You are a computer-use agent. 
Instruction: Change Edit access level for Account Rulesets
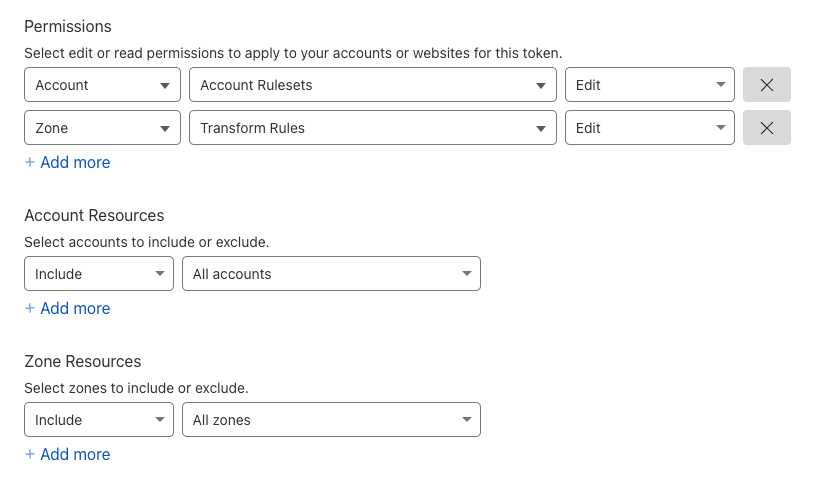649,85
